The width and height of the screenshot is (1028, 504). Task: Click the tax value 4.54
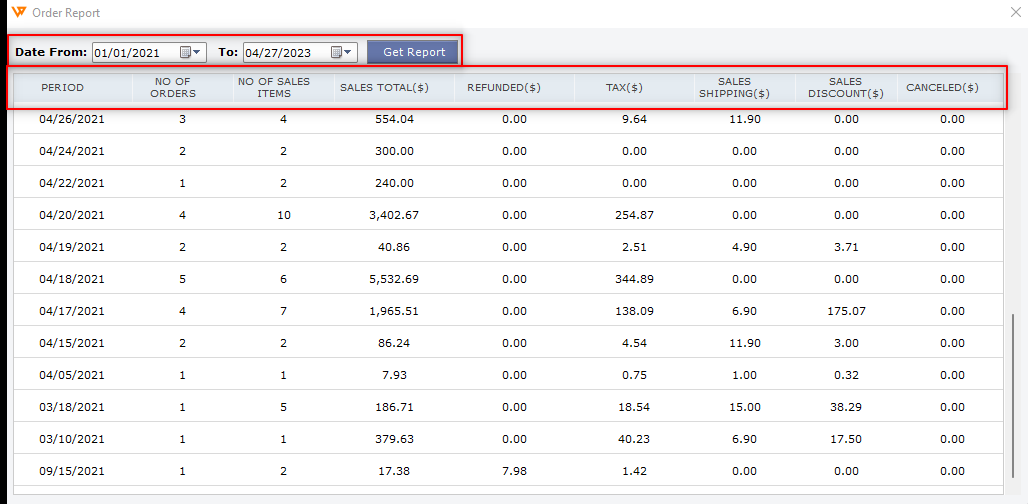(x=635, y=343)
